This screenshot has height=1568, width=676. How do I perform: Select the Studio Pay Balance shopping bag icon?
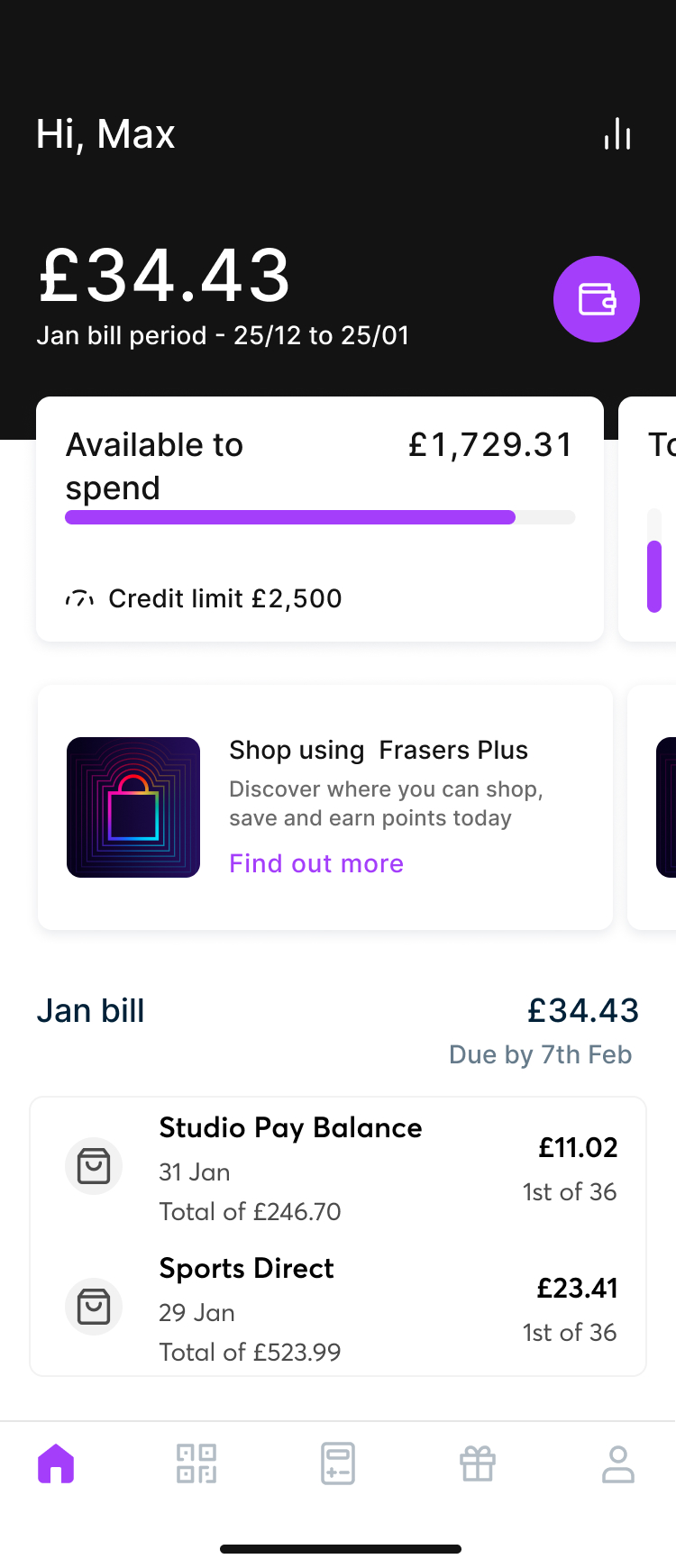(x=94, y=1164)
